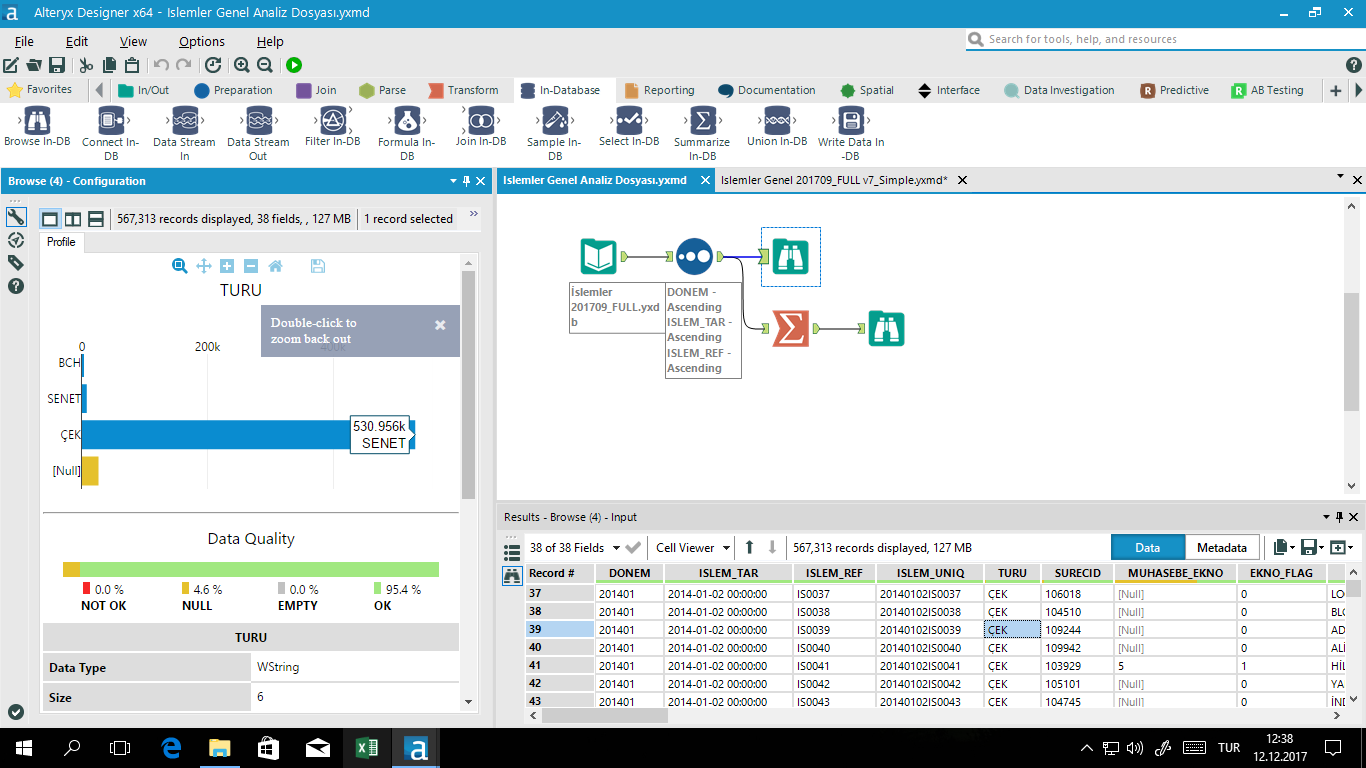Run the workflow with the green play button
Screen dimensions: 1366x768
coord(293,63)
